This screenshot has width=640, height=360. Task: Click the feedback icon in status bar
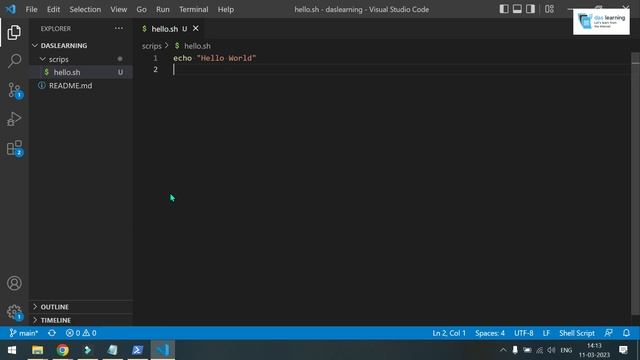point(609,333)
